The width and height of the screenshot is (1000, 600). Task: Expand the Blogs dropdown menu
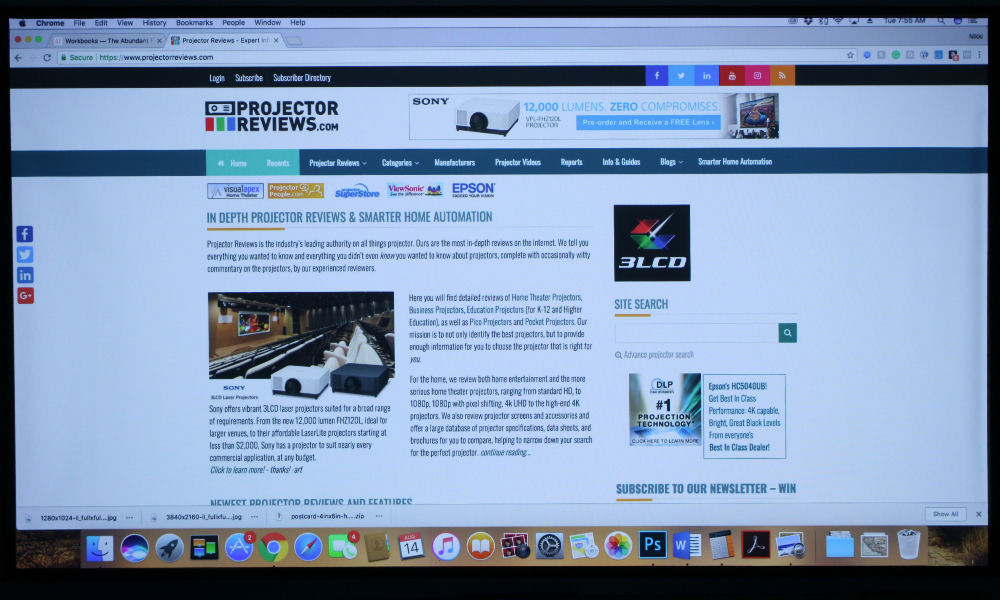(671, 162)
